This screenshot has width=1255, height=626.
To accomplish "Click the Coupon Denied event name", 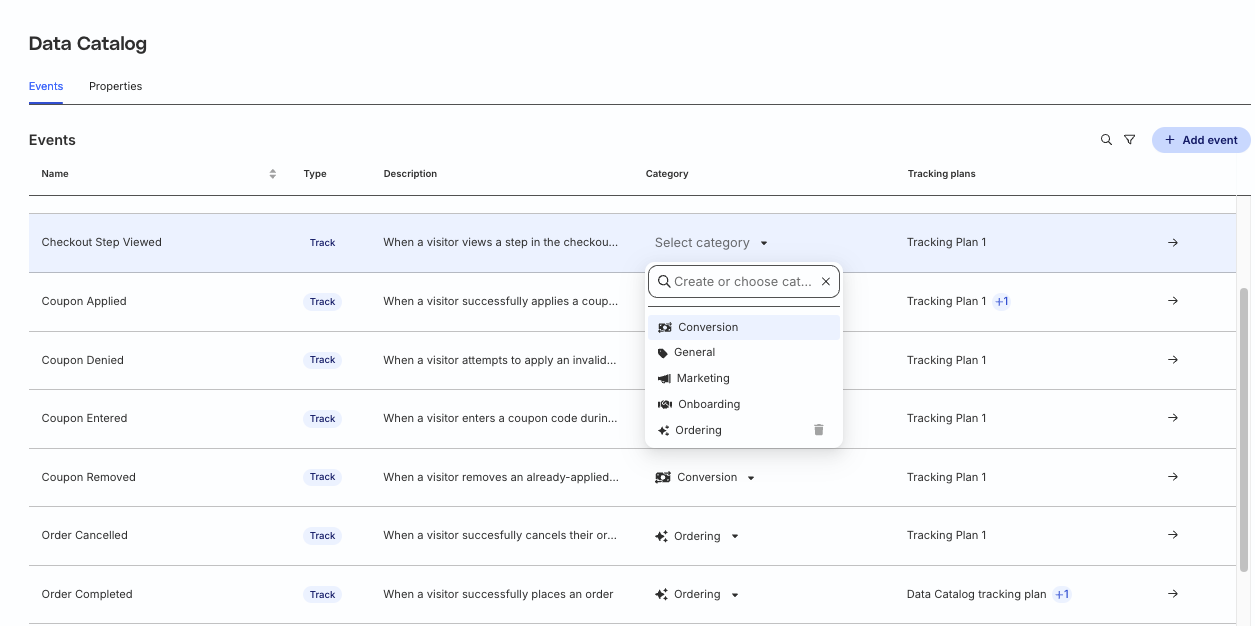I will tap(82, 360).
